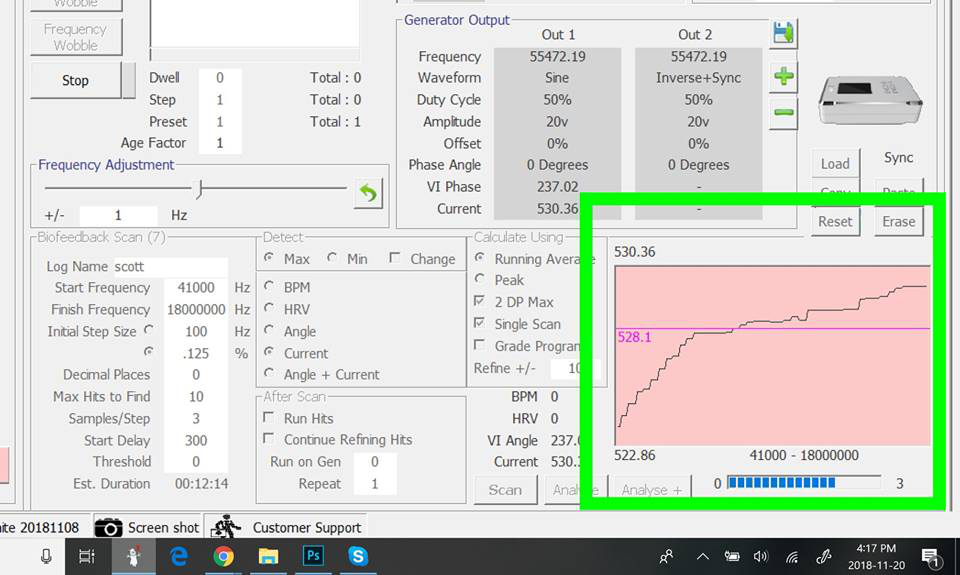
Task: Enable Continue Refining Hits checkbox
Action: point(268,438)
